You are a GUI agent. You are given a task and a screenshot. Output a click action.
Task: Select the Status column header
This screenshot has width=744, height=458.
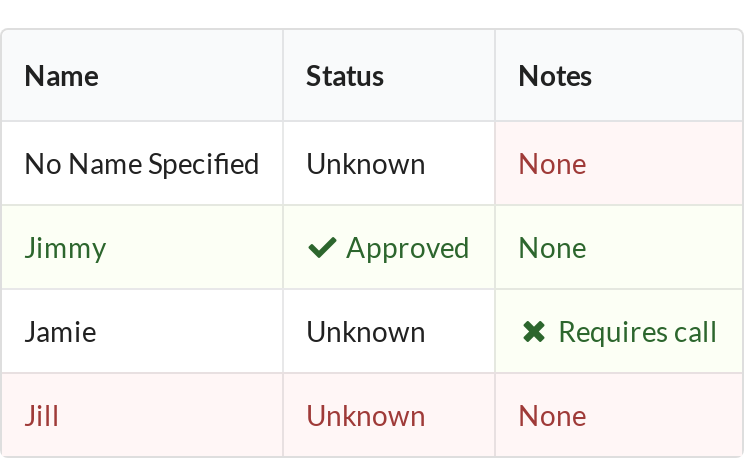345,76
